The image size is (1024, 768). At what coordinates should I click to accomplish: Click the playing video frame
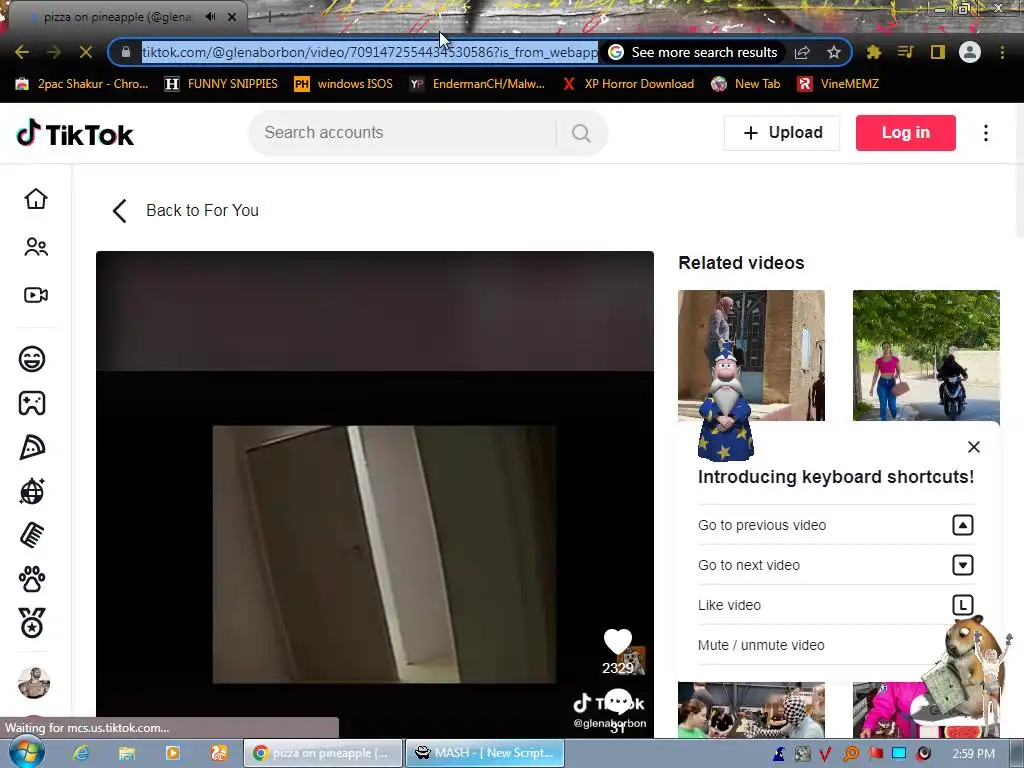click(x=374, y=494)
